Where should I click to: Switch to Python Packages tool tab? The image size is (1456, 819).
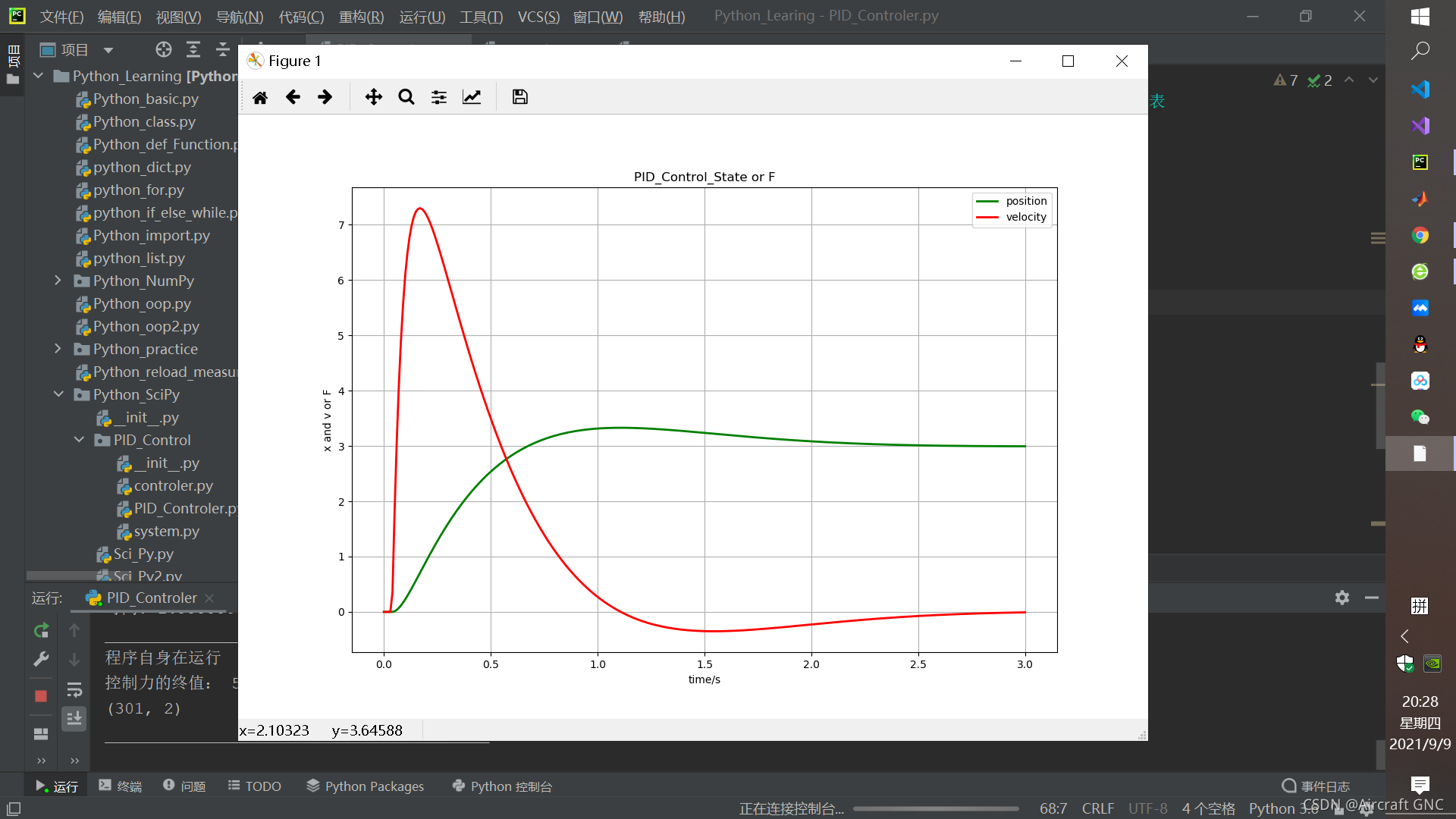tap(365, 786)
